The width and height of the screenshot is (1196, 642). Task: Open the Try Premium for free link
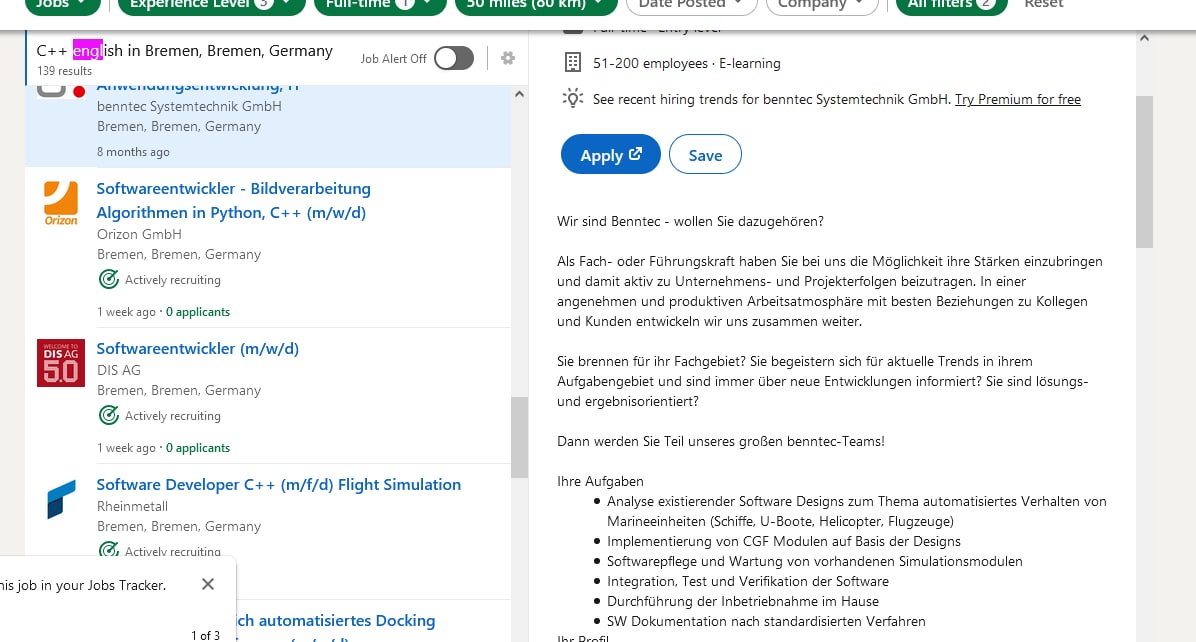1018,99
